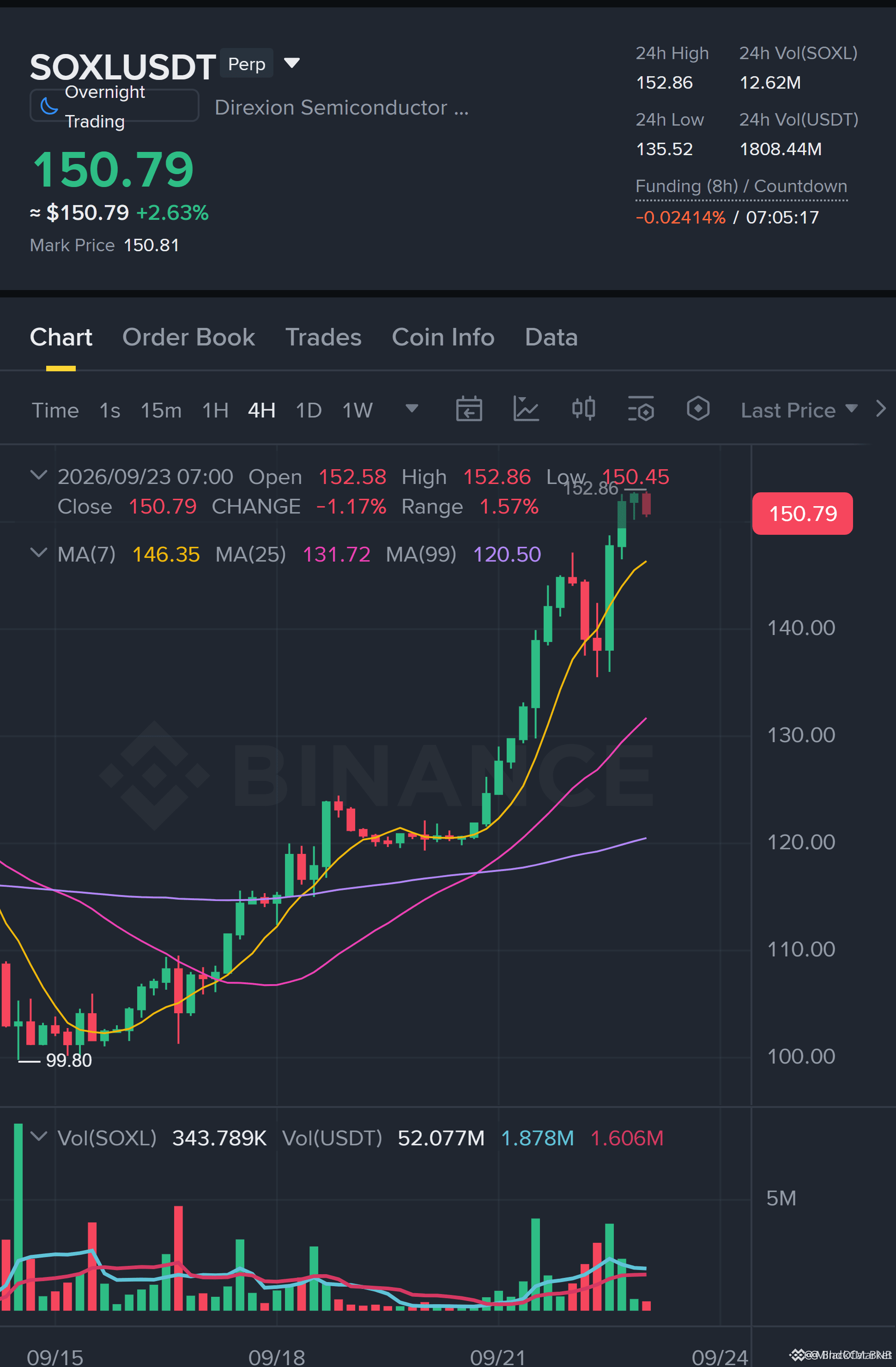The image size is (896, 1367).
Task: Open Funding (8h) / Countdown info
Action: 741,187
